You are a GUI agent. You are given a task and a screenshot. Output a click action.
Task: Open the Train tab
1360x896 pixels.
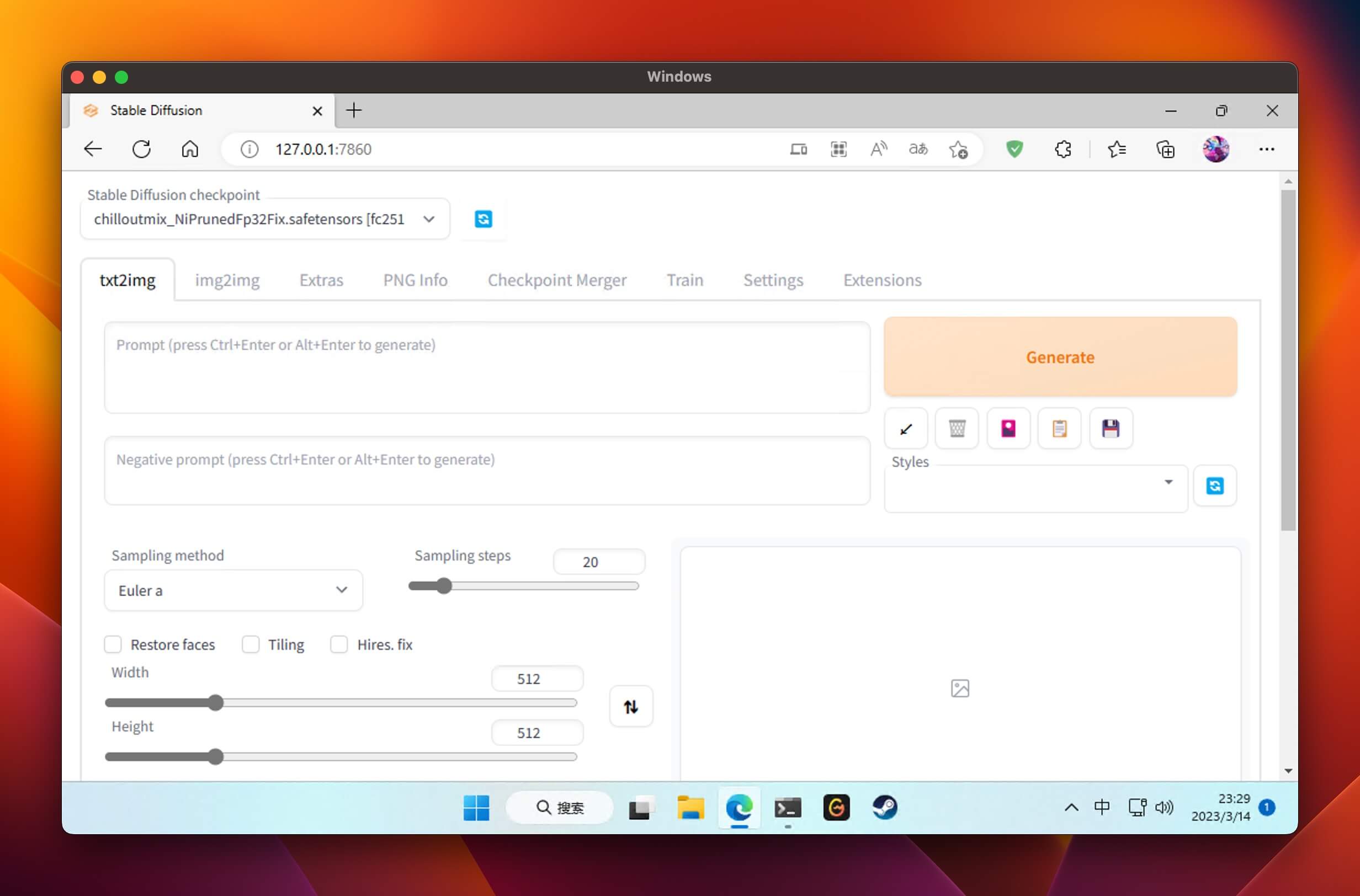tap(685, 280)
